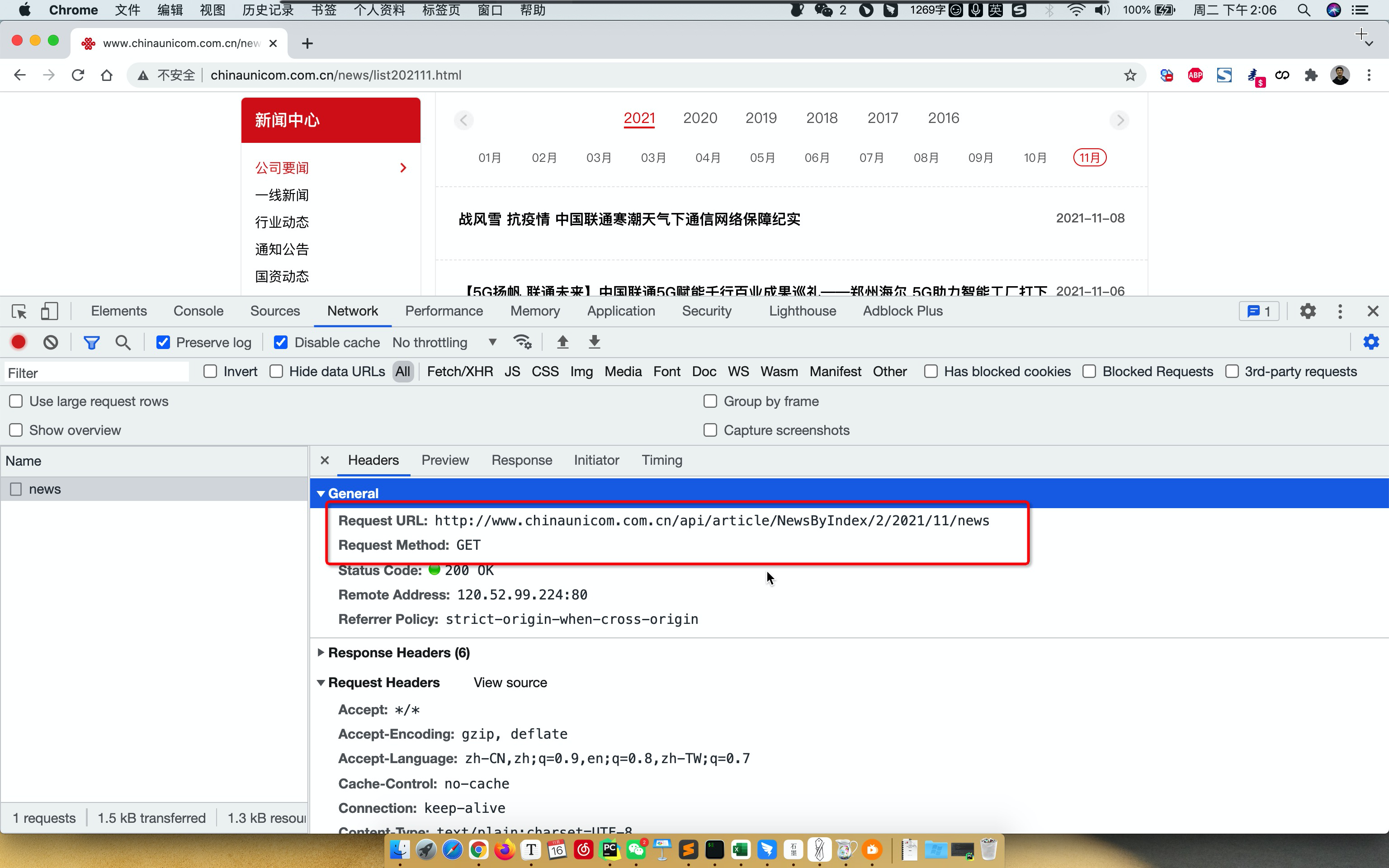Open network search magnifier icon
Screen dimensions: 1389x868
pos(123,343)
